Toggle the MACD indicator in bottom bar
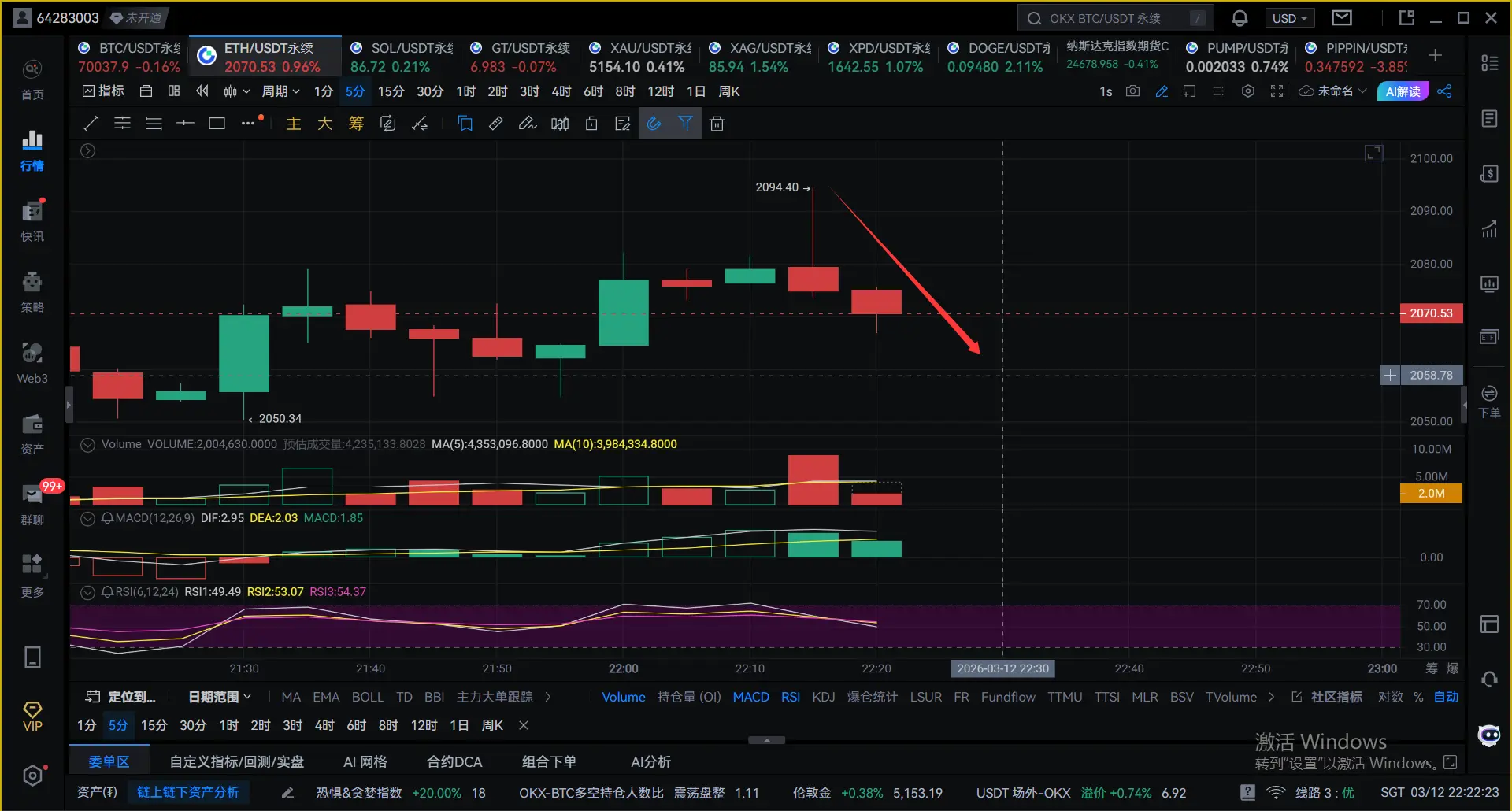The height and width of the screenshot is (811, 1512). [x=751, y=697]
